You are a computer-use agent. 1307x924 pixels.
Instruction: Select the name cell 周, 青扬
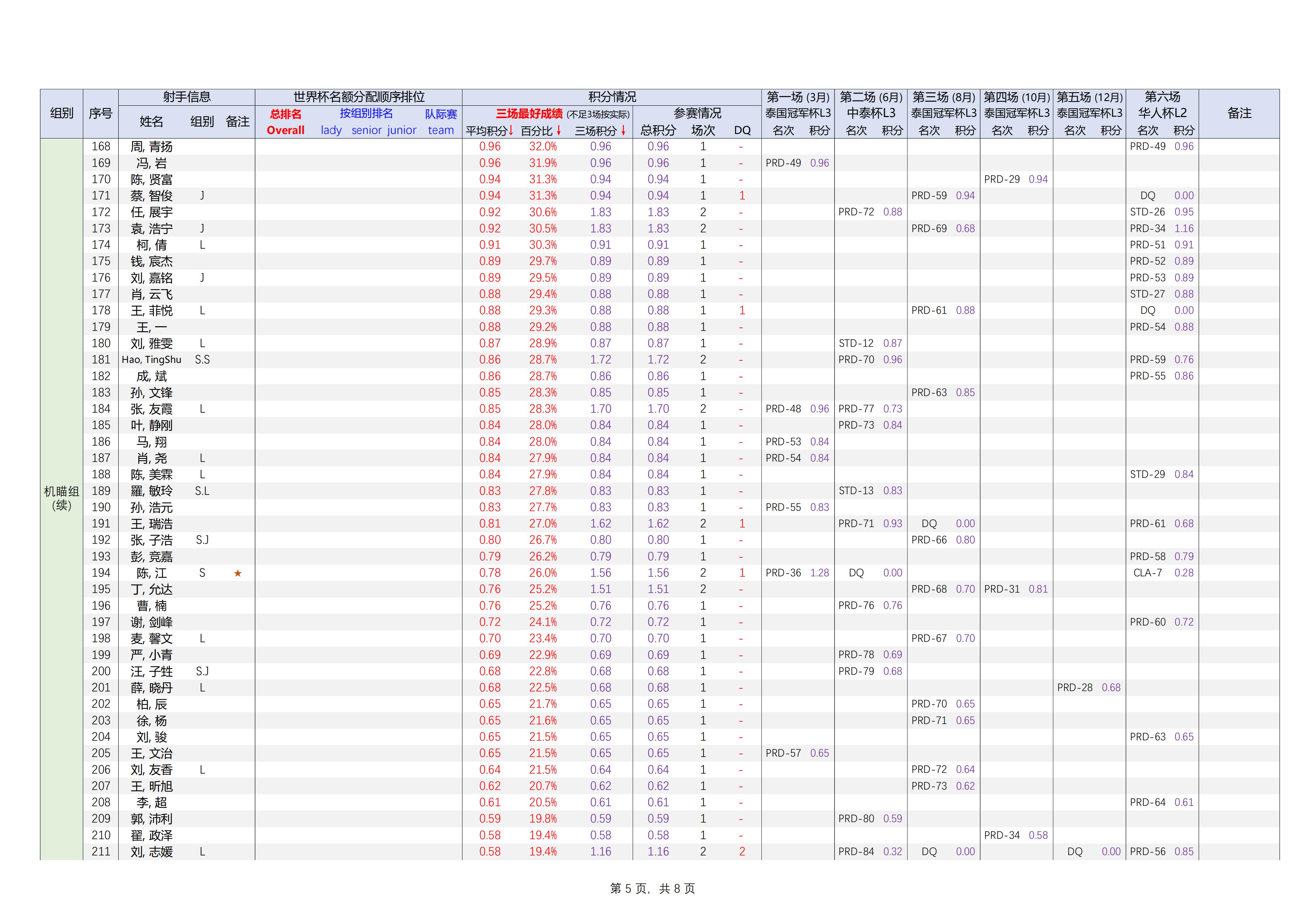151,147
